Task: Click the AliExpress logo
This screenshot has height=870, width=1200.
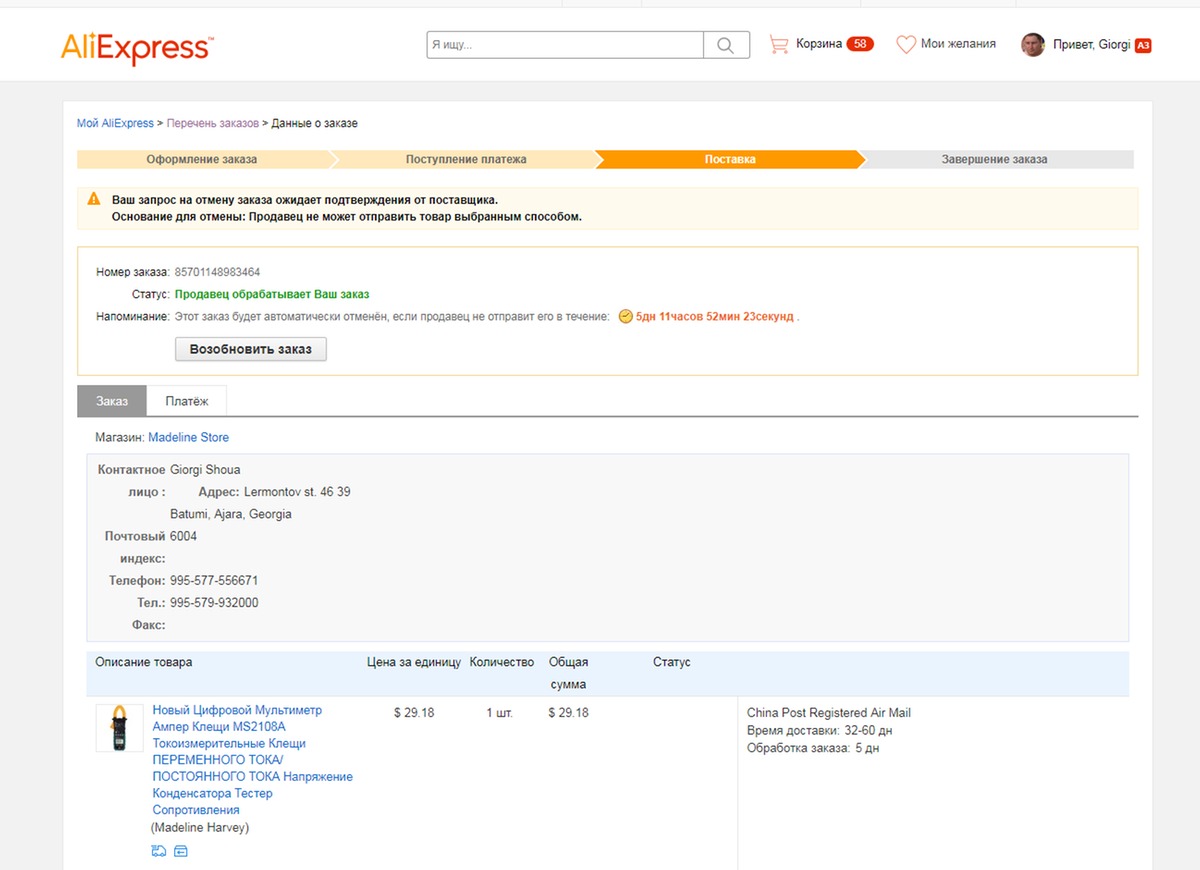Action: coord(136,47)
